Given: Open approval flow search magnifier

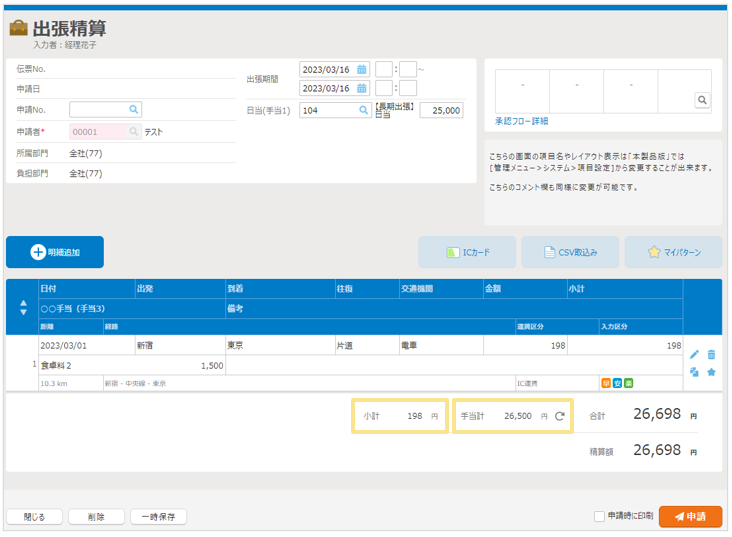Looking at the screenshot, I should point(702,100).
